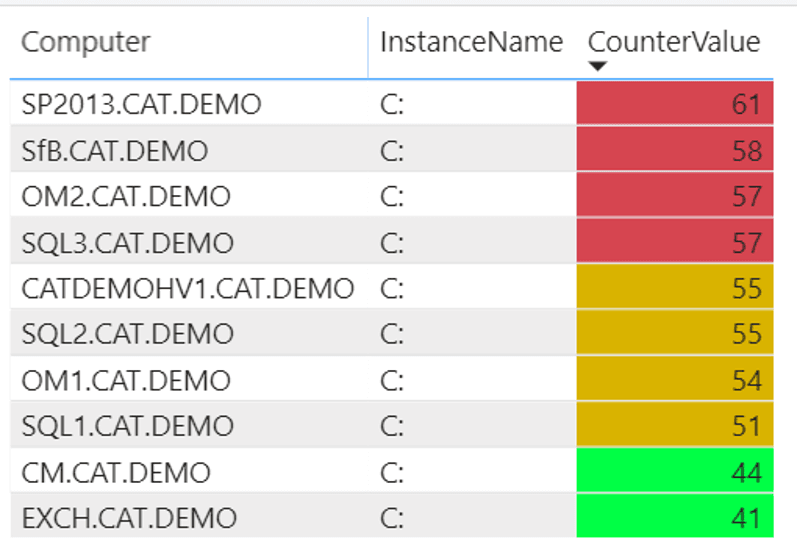Viewport: 797px width, 553px height.
Task: Sort by the Computer column header
Action: pyautogui.click(x=86, y=42)
